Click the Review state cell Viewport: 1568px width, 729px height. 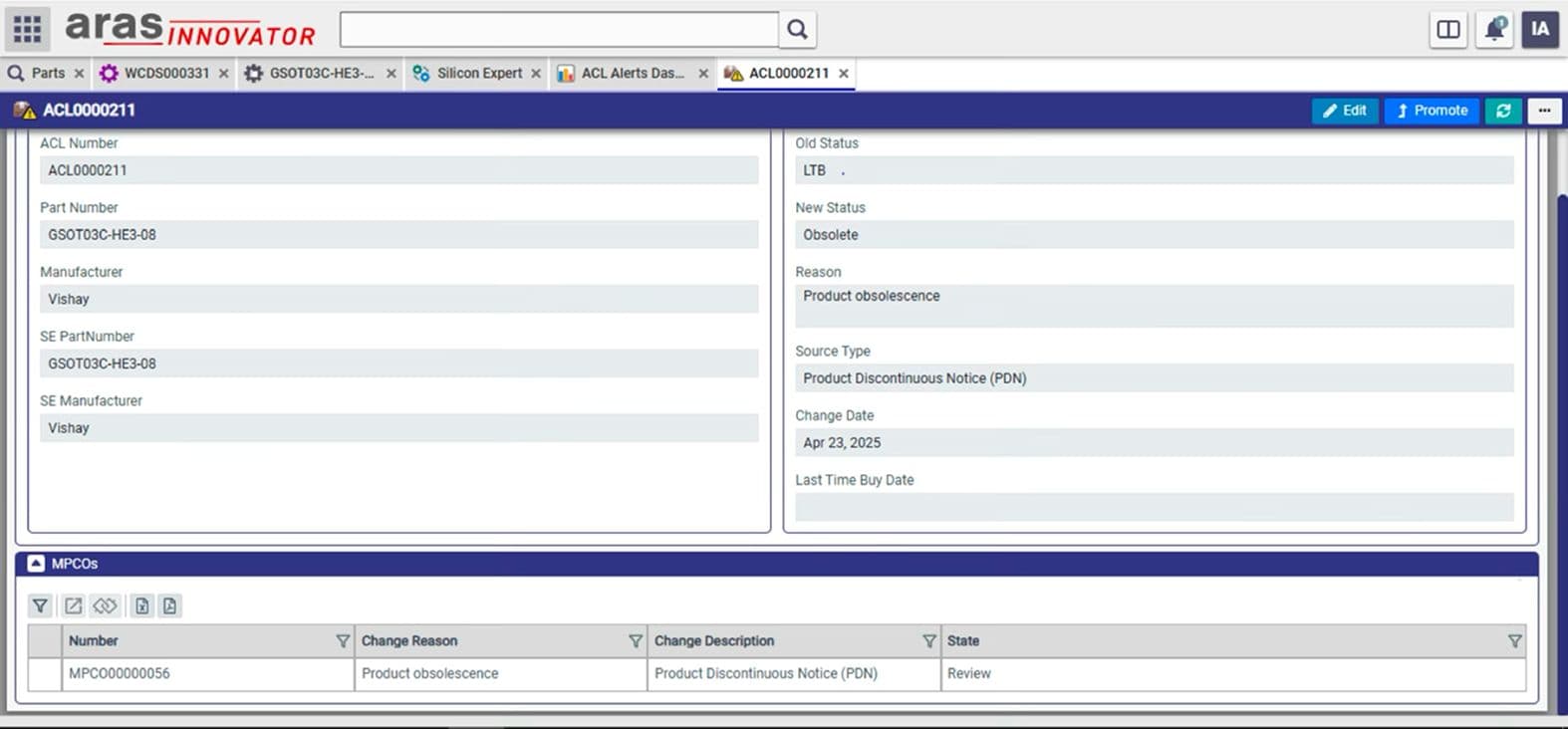point(1233,674)
